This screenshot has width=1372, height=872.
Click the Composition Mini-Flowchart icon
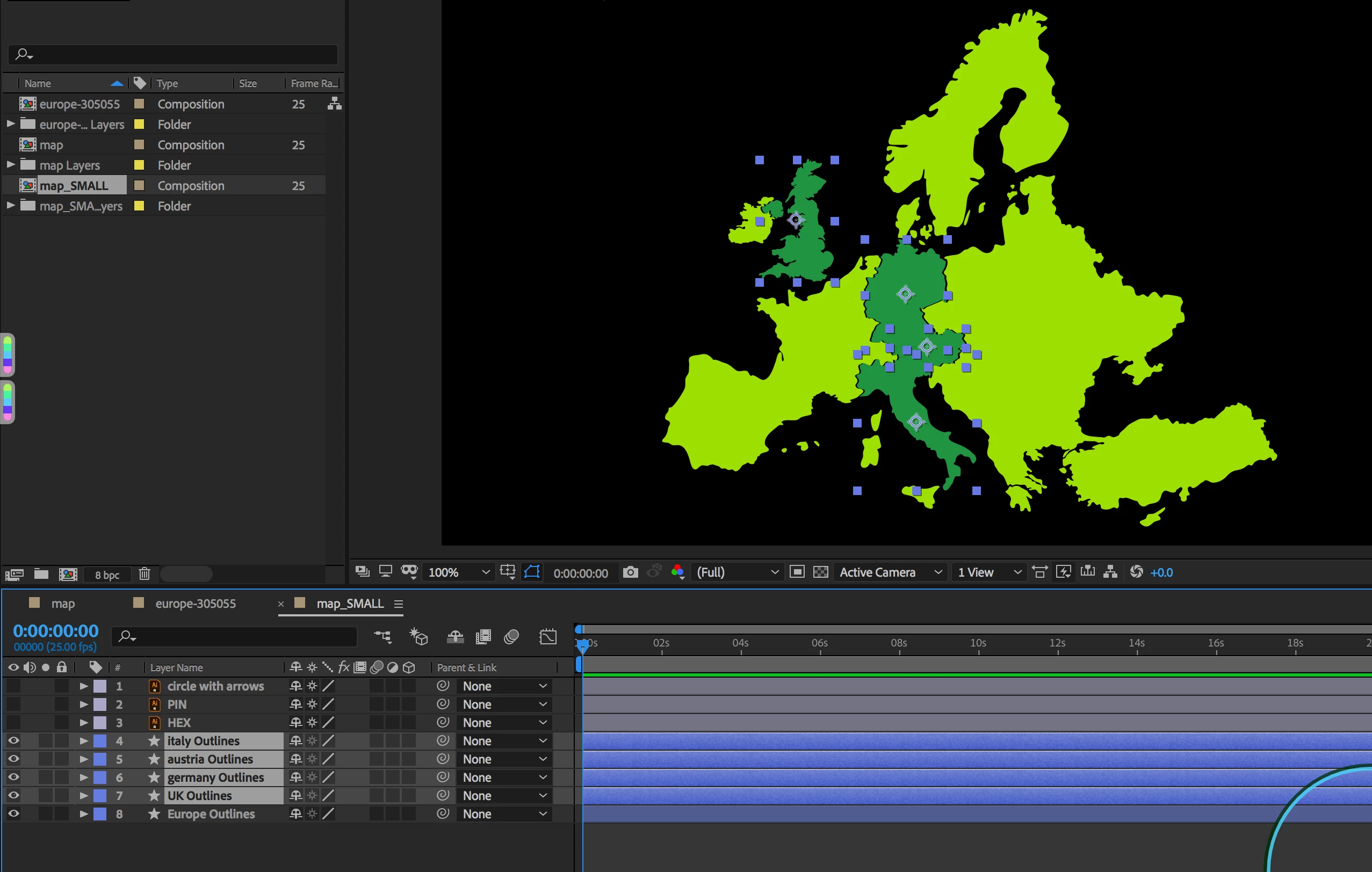[x=383, y=637]
